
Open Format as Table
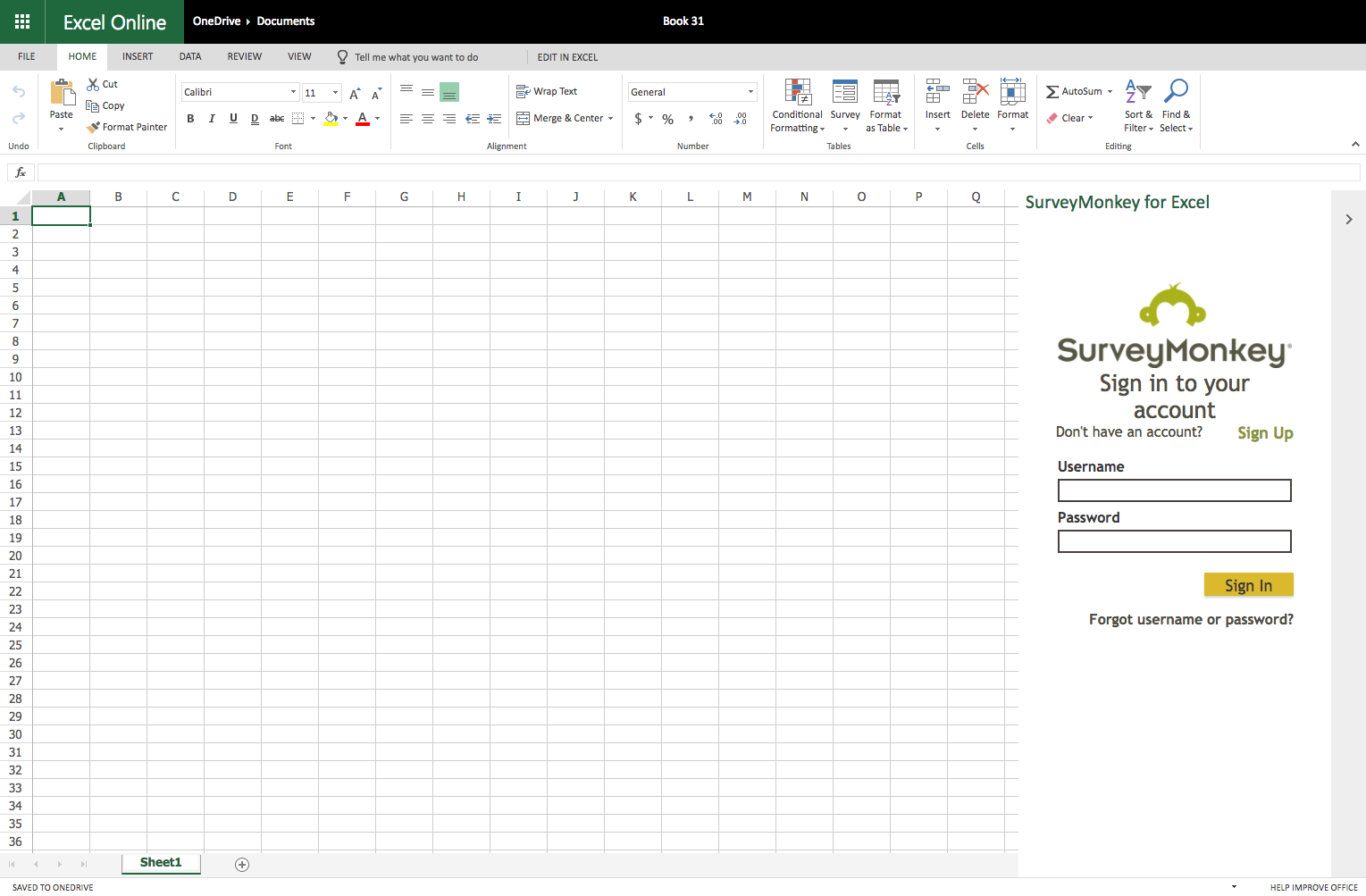click(x=886, y=105)
